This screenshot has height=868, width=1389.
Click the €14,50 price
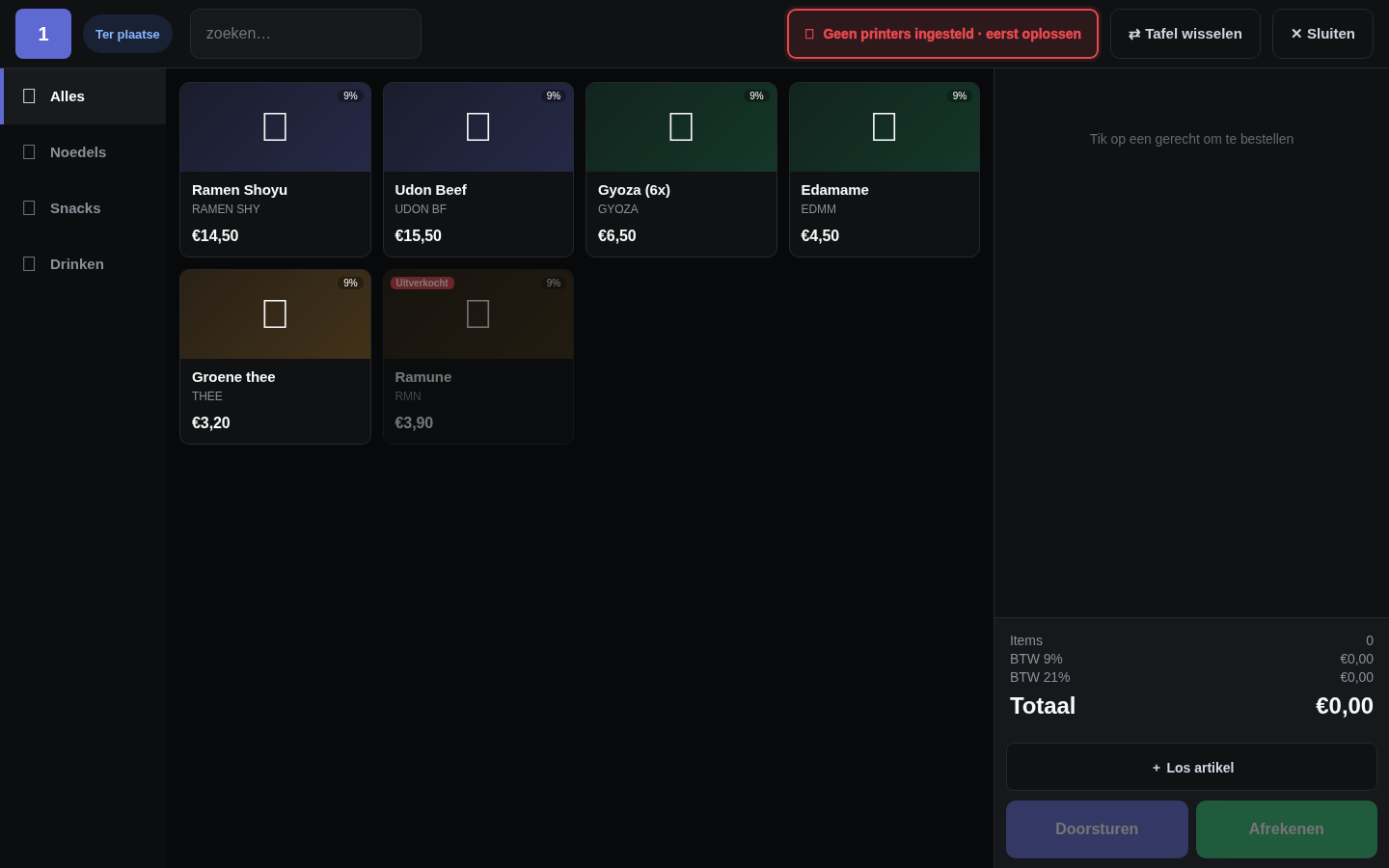pyautogui.click(x=215, y=236)
